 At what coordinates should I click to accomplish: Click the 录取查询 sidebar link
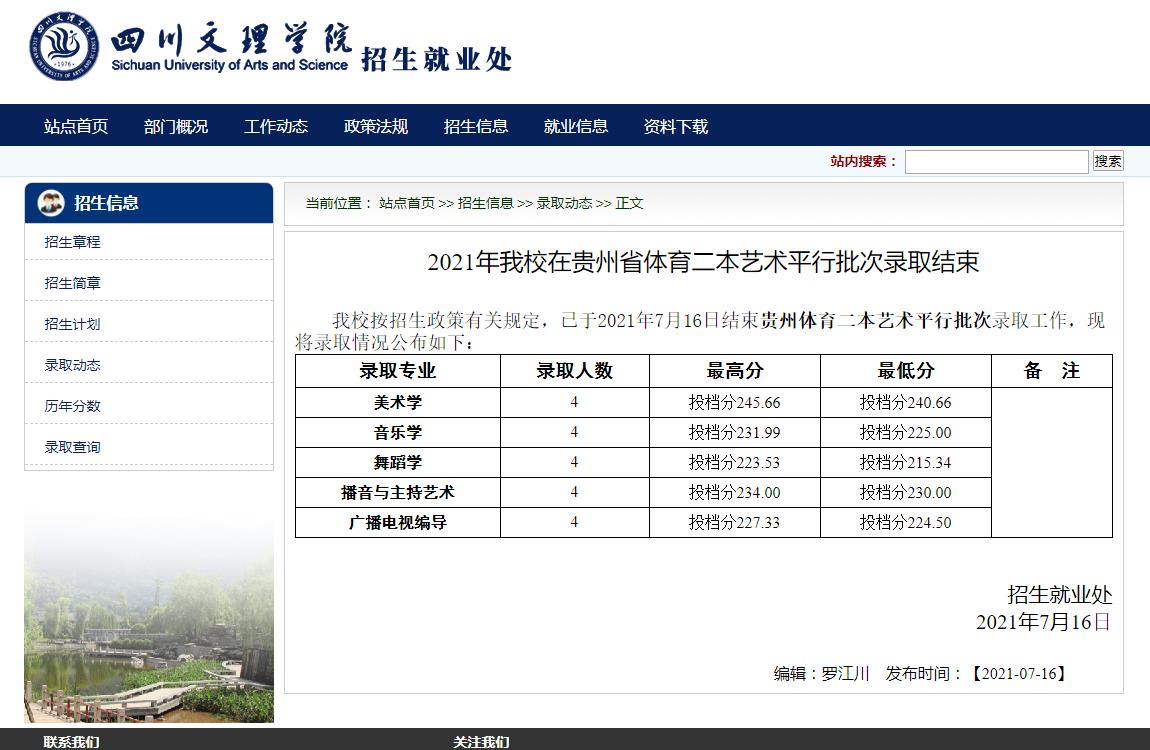coord(73,447)
